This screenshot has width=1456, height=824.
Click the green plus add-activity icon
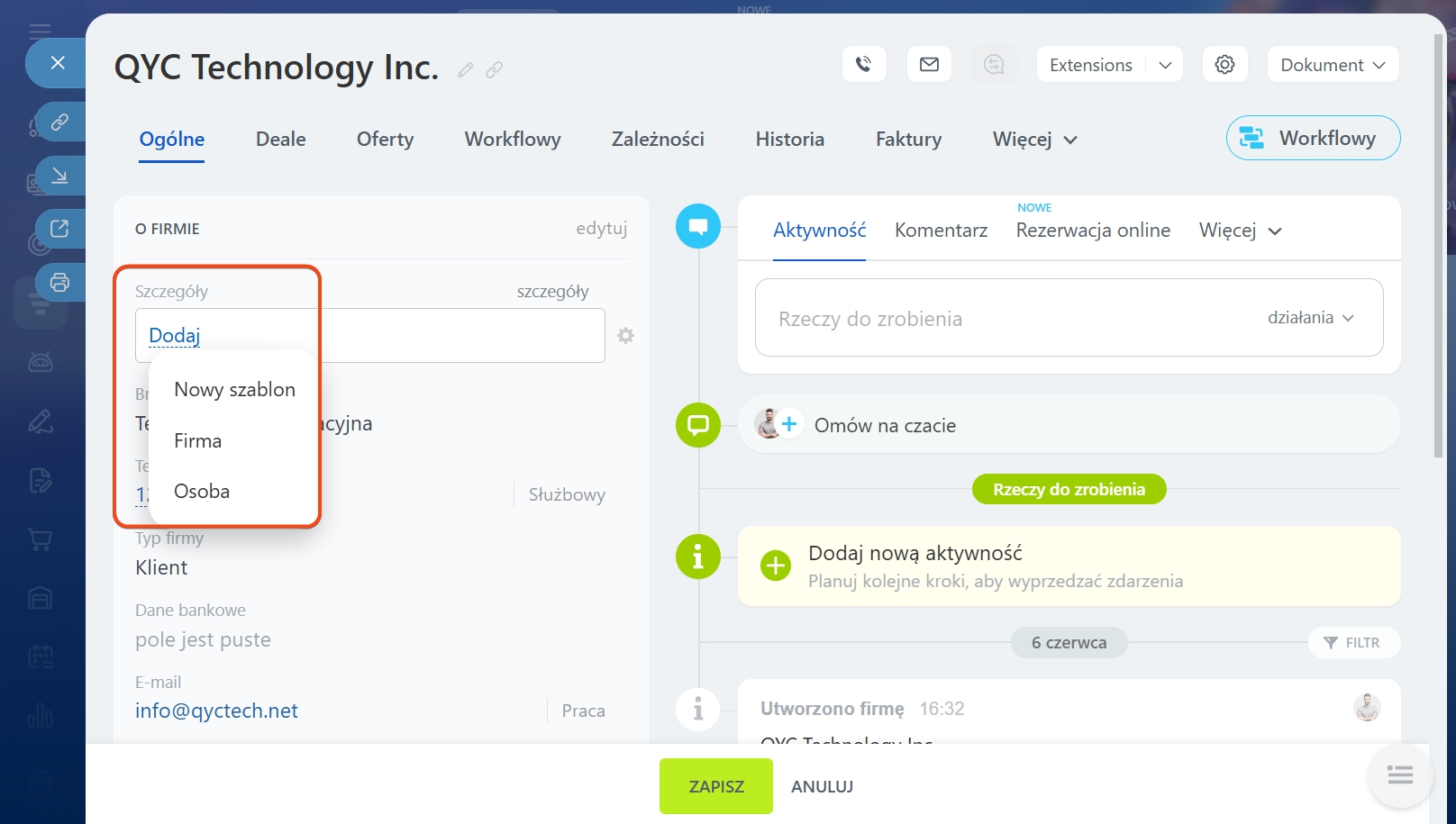(x=775, y=566)
